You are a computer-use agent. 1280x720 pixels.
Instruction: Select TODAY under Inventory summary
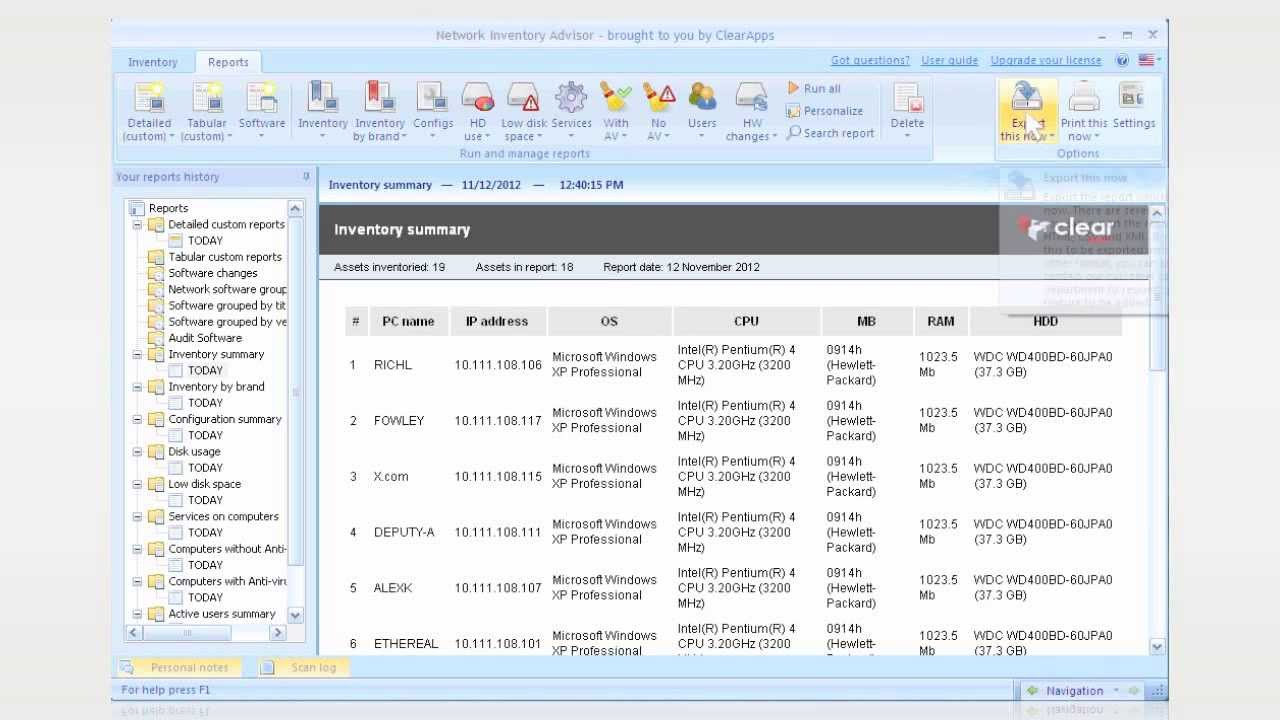[x=205, y=370]
